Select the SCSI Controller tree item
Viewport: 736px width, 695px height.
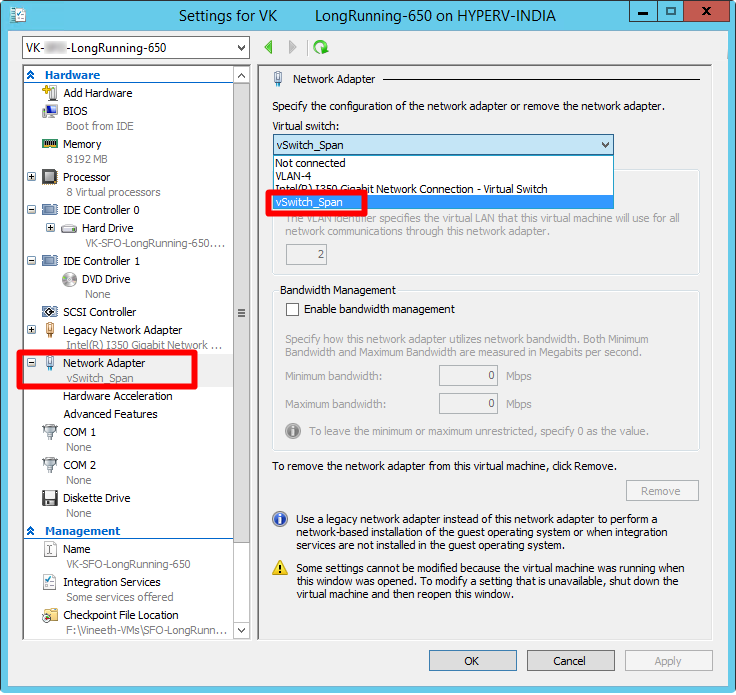coord(100,312)
